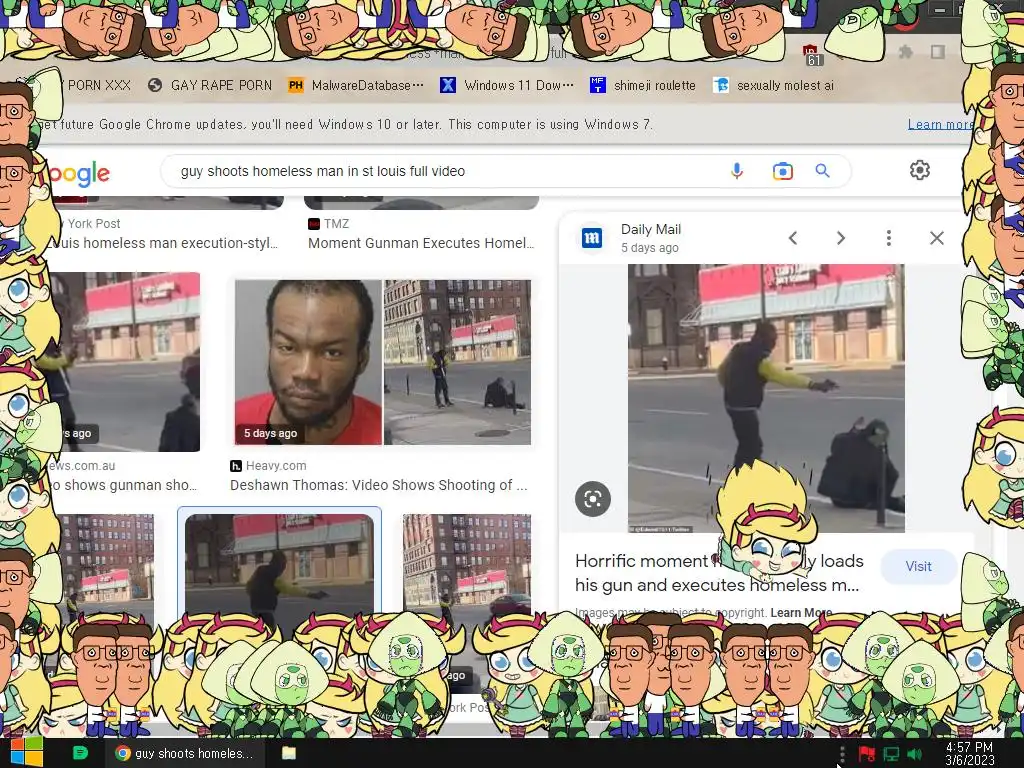Viewport: 1024px width, 768px height.
Task: Activate Google Lens icon on preview image
Action: [x=593, y=499]
